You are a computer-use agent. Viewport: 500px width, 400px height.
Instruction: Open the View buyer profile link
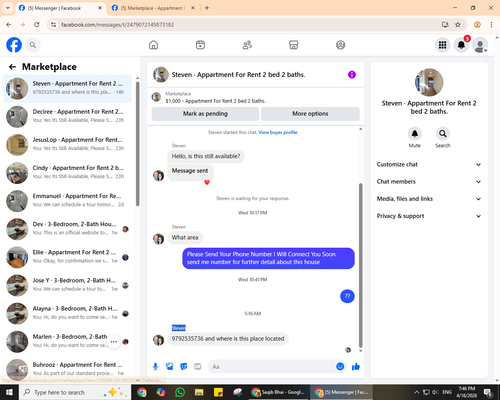[278, 132]
